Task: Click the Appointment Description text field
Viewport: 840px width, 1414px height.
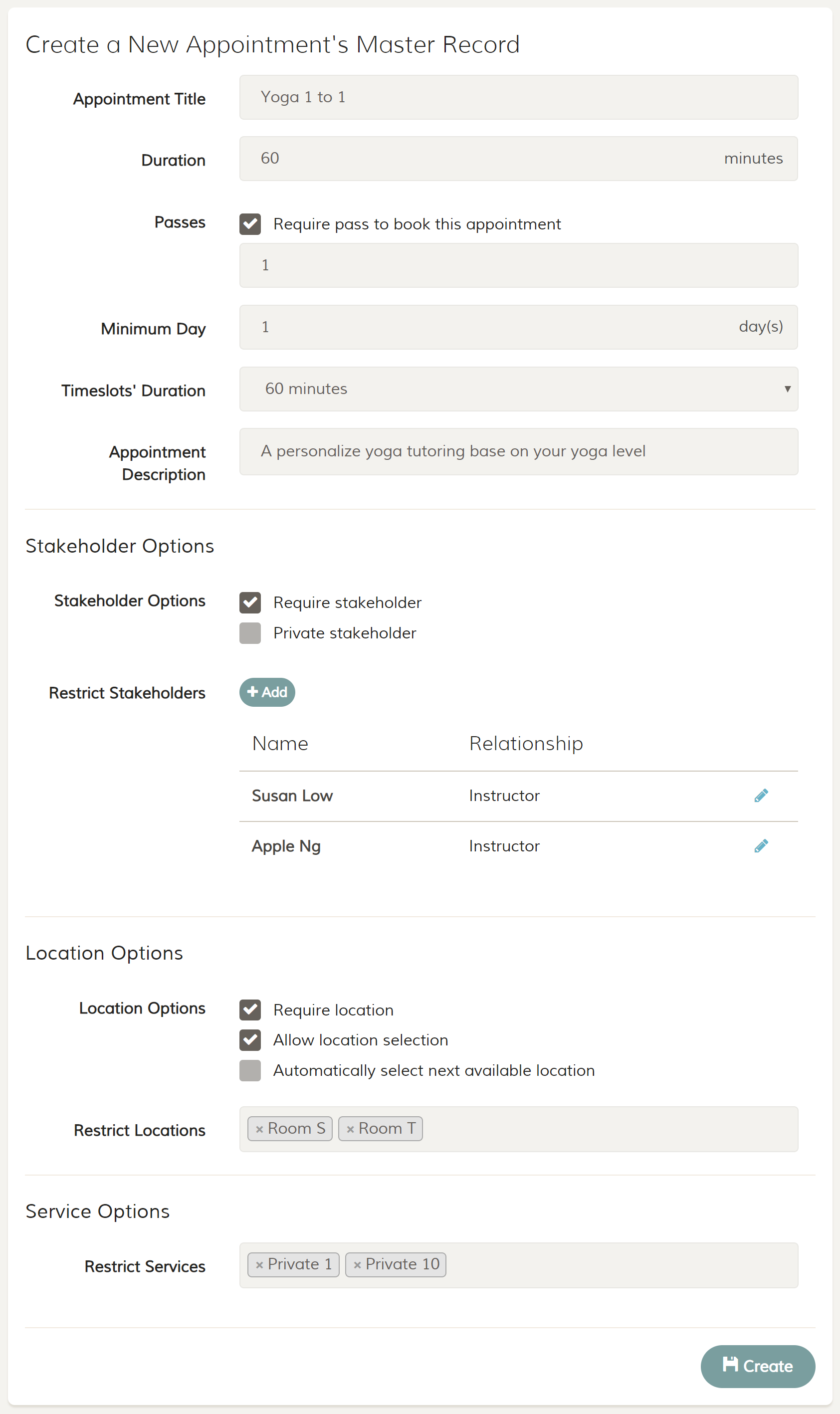Action: pos(518,451)
